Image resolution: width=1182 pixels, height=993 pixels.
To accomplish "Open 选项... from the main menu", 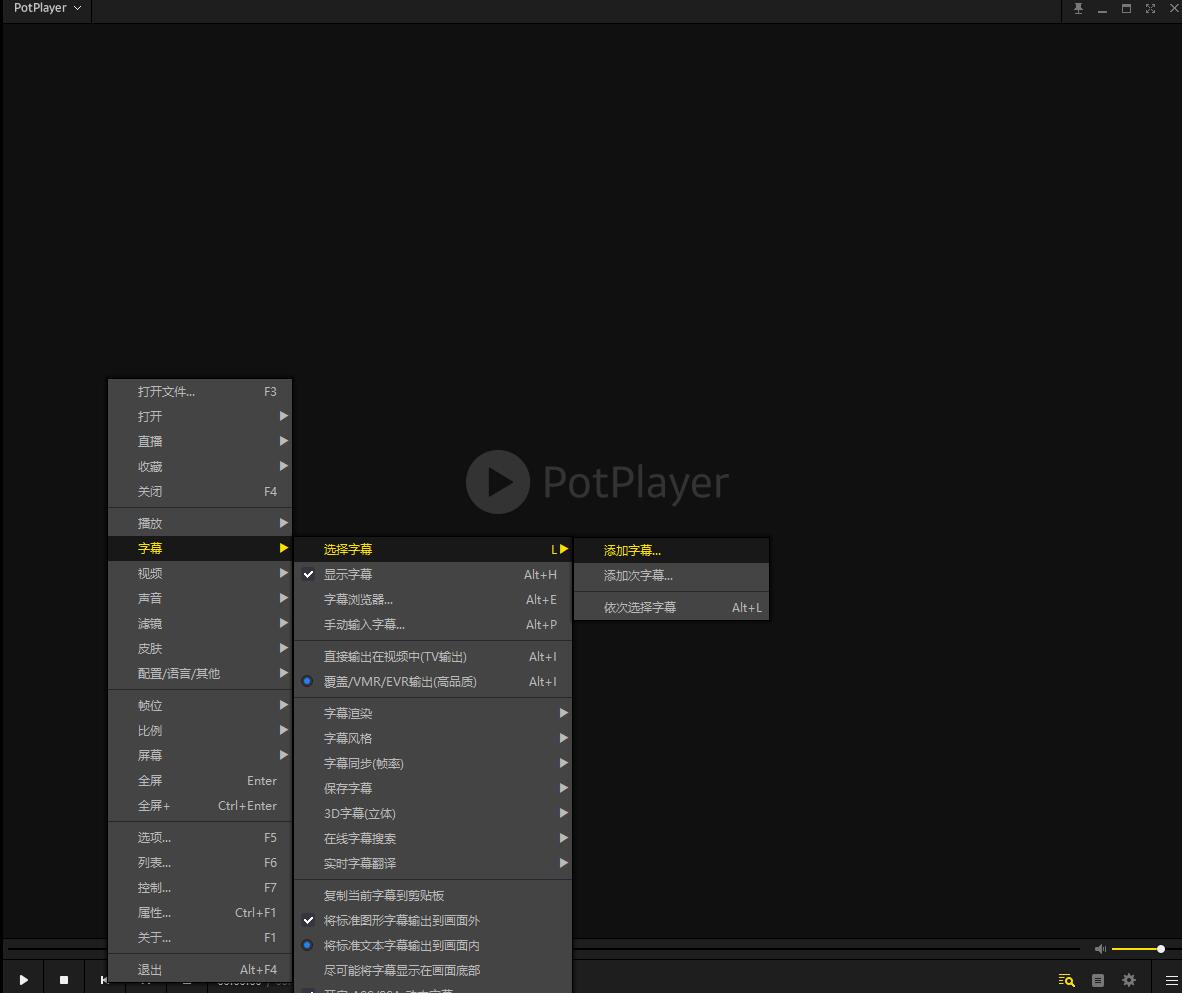I will tap(200, 838).
